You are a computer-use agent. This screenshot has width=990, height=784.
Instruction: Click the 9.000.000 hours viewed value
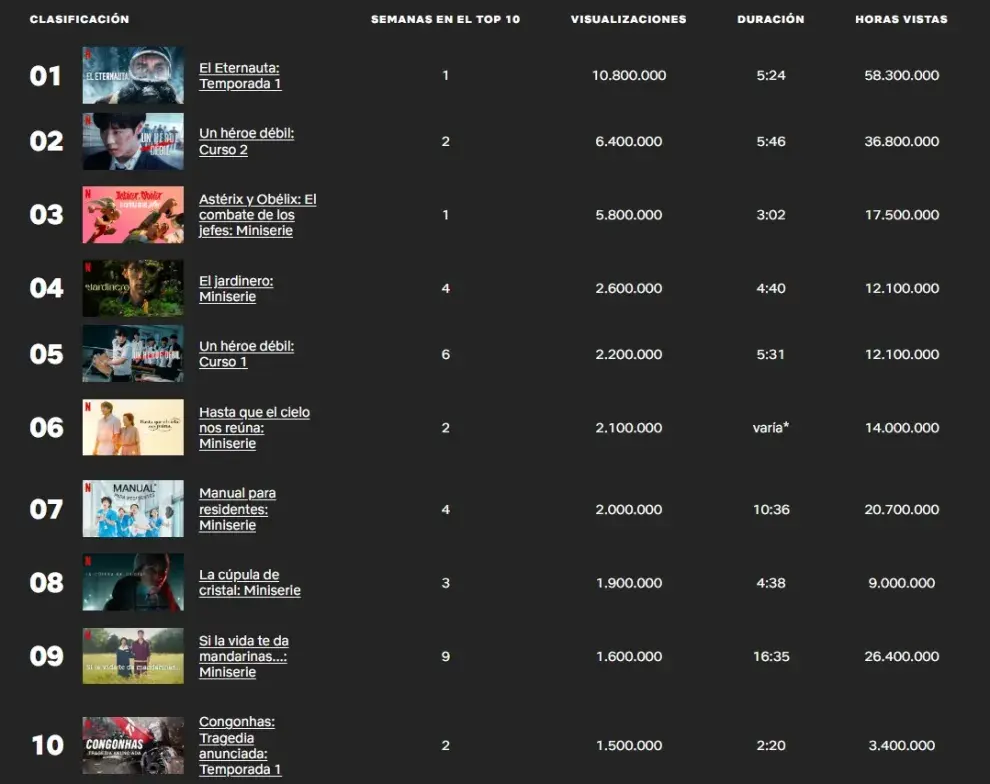point(902,583)
